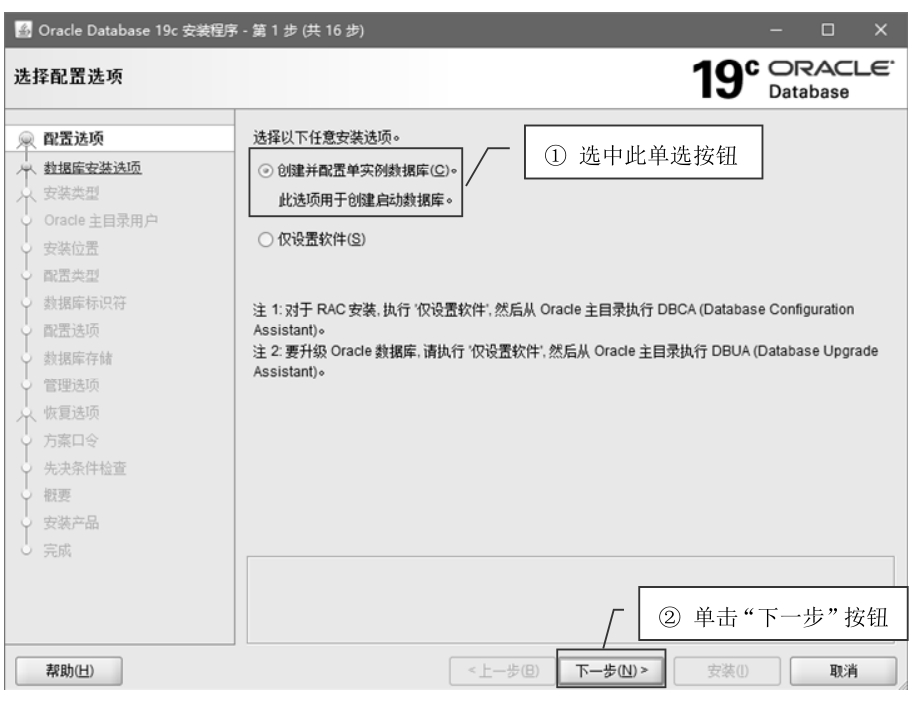Open the 数据库安装选项 step link
Viewport: 924px width, 707px height.
93,168
